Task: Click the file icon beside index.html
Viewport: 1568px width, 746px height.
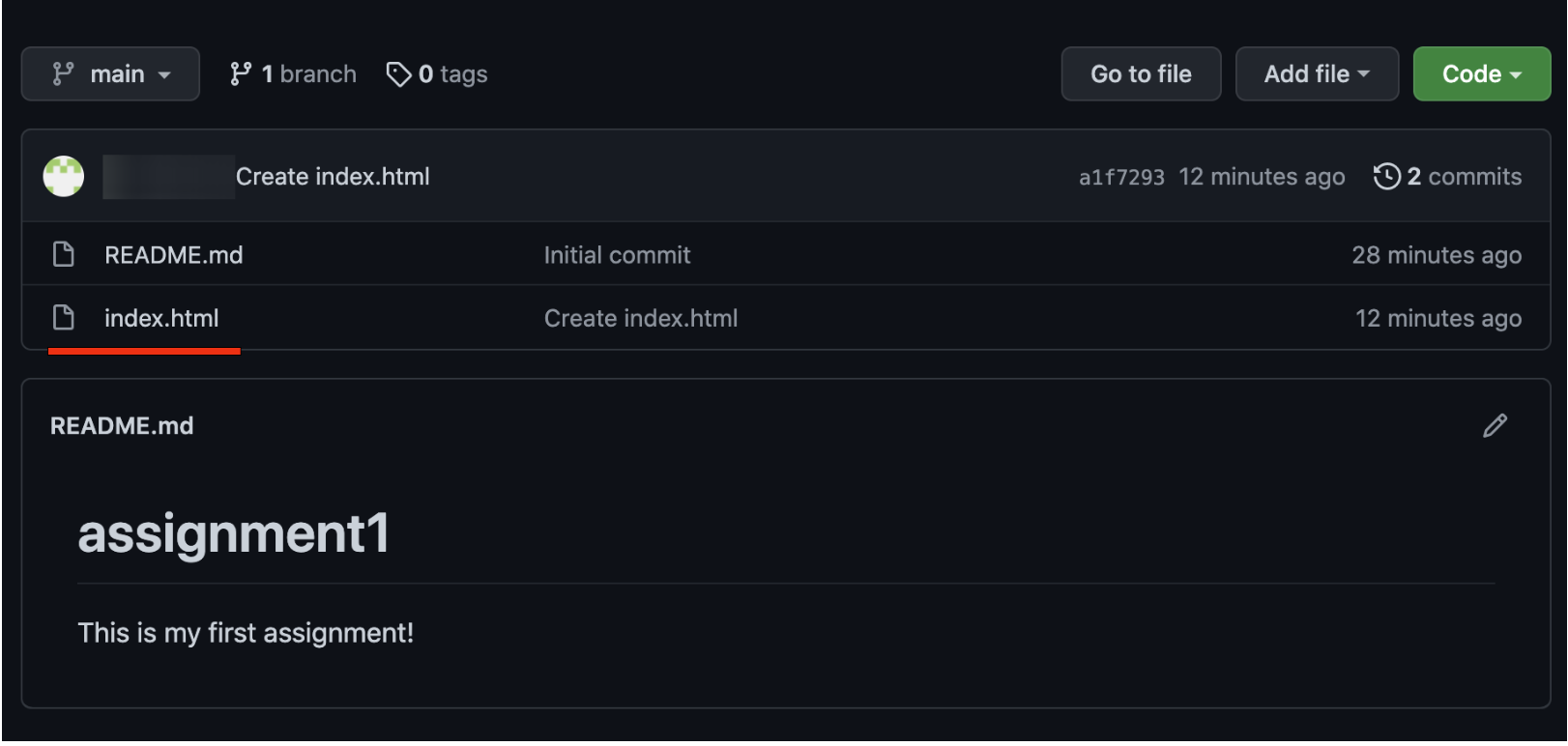Action: point(64,318)
